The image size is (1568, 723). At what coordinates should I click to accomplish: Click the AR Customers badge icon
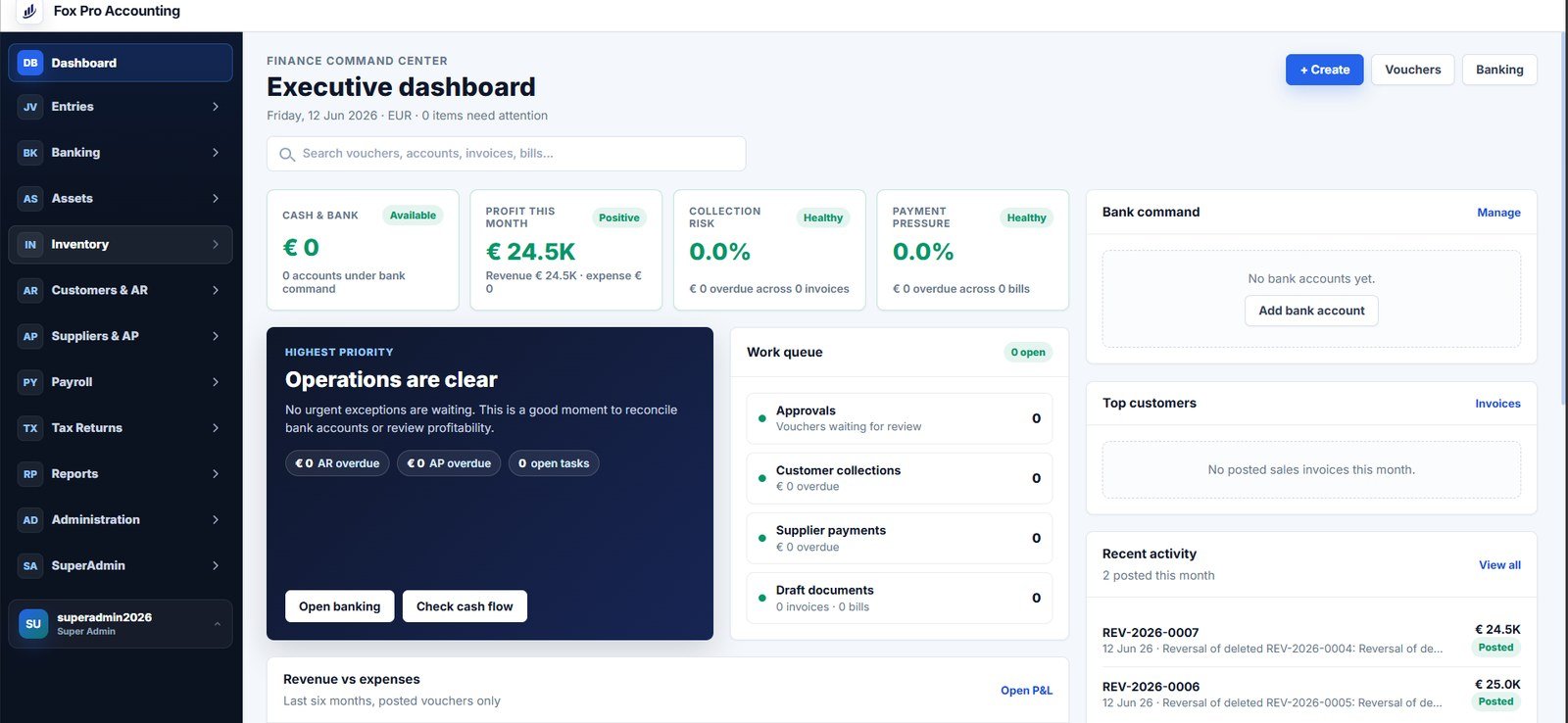[30, 291]
